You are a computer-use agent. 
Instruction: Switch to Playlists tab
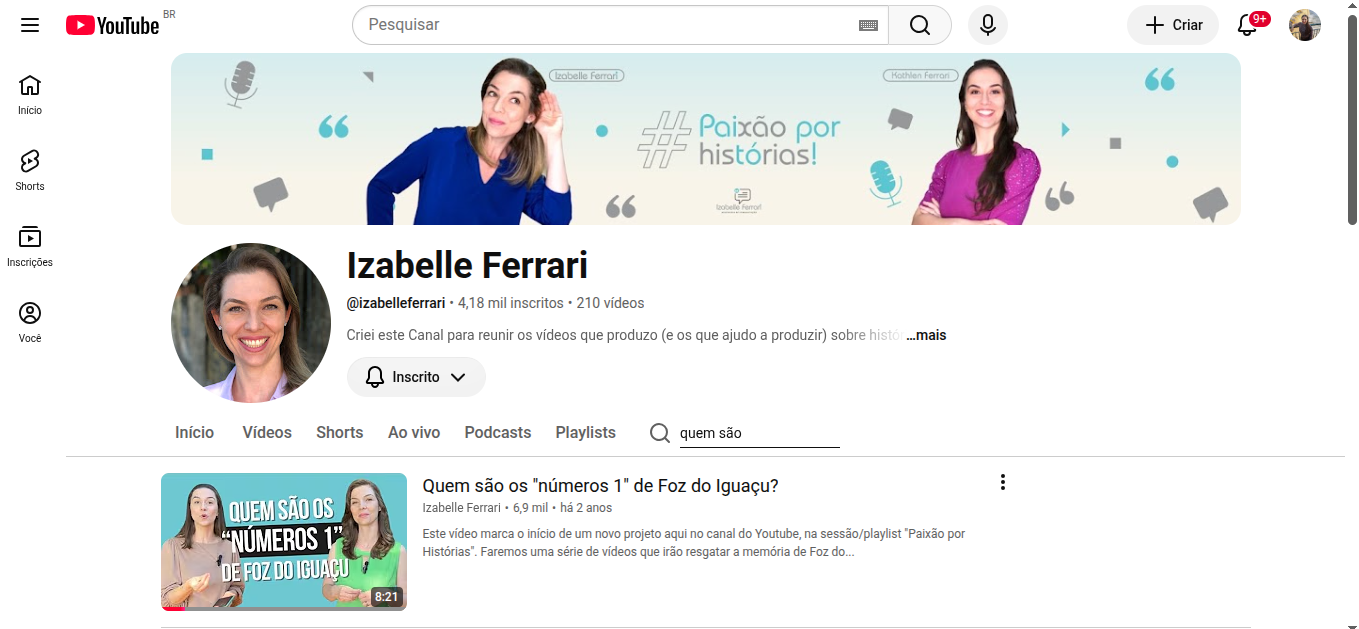point(586,433)
